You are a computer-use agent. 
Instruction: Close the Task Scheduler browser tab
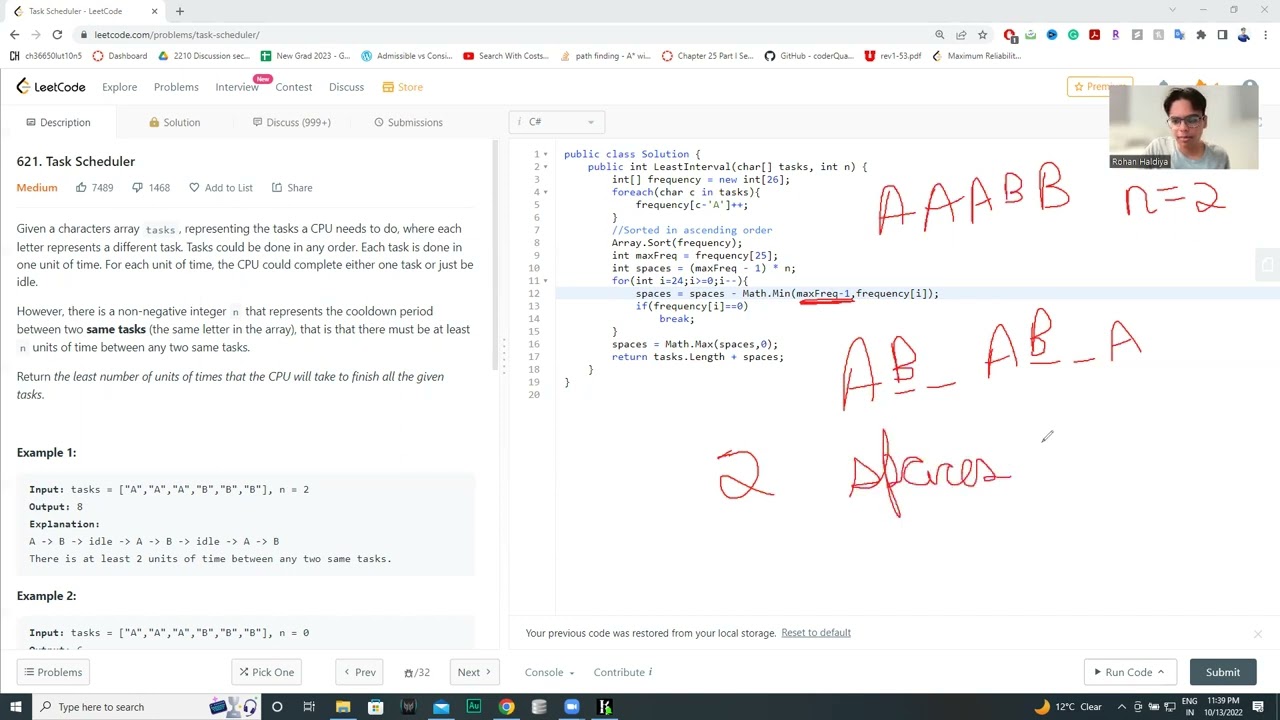[x=154, y=11]
